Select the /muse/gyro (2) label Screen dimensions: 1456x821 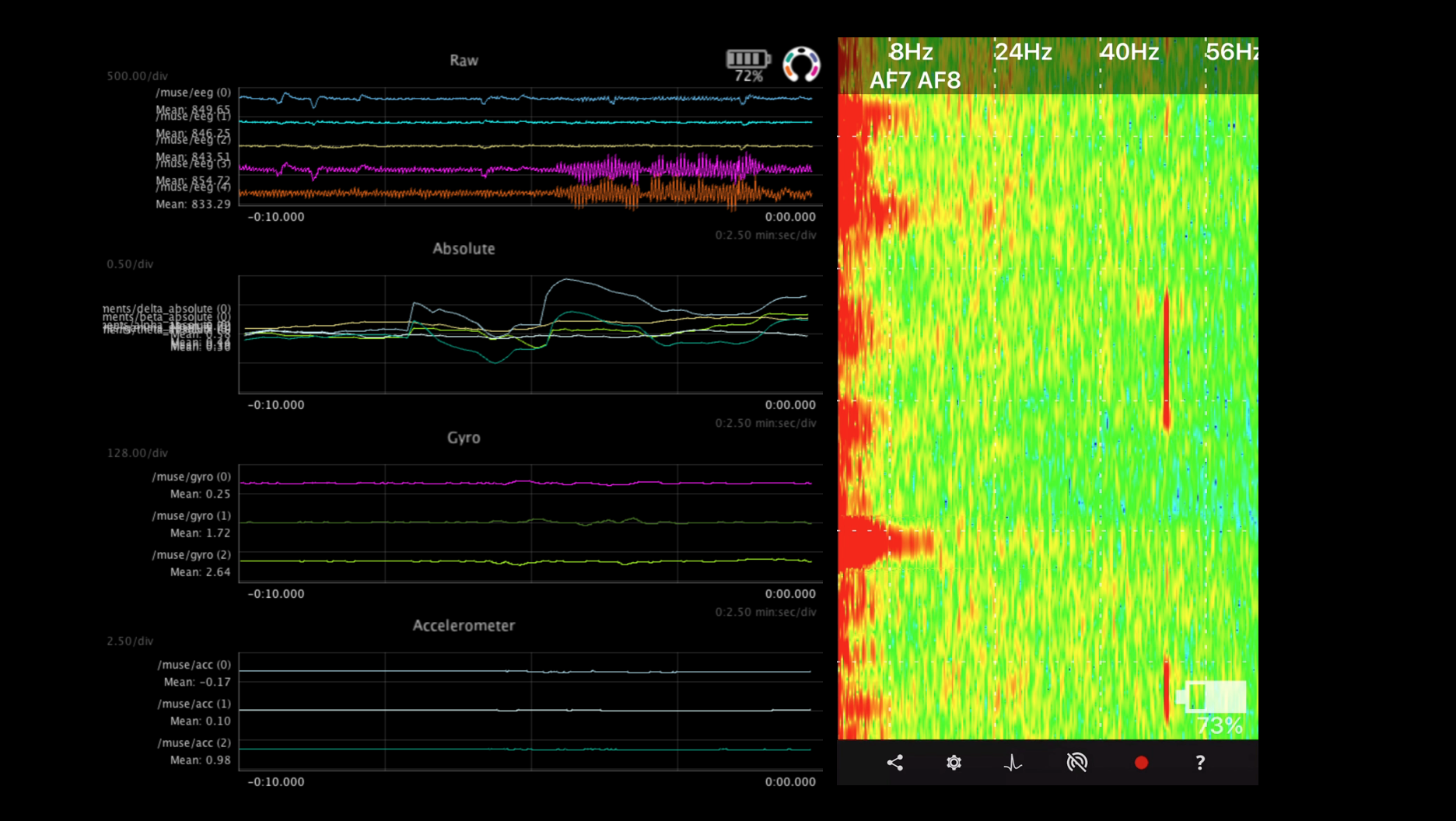(x=191, y=554)
